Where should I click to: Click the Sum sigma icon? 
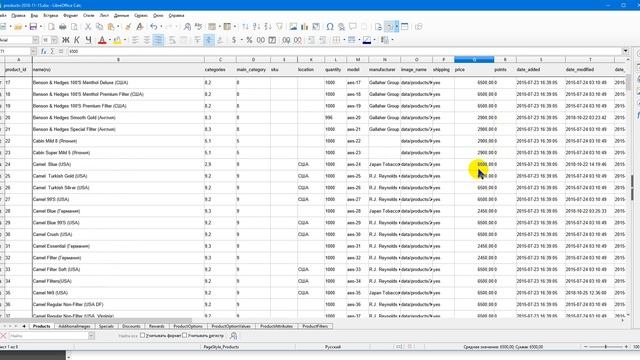pyautogui.click(x=52, y=51)
